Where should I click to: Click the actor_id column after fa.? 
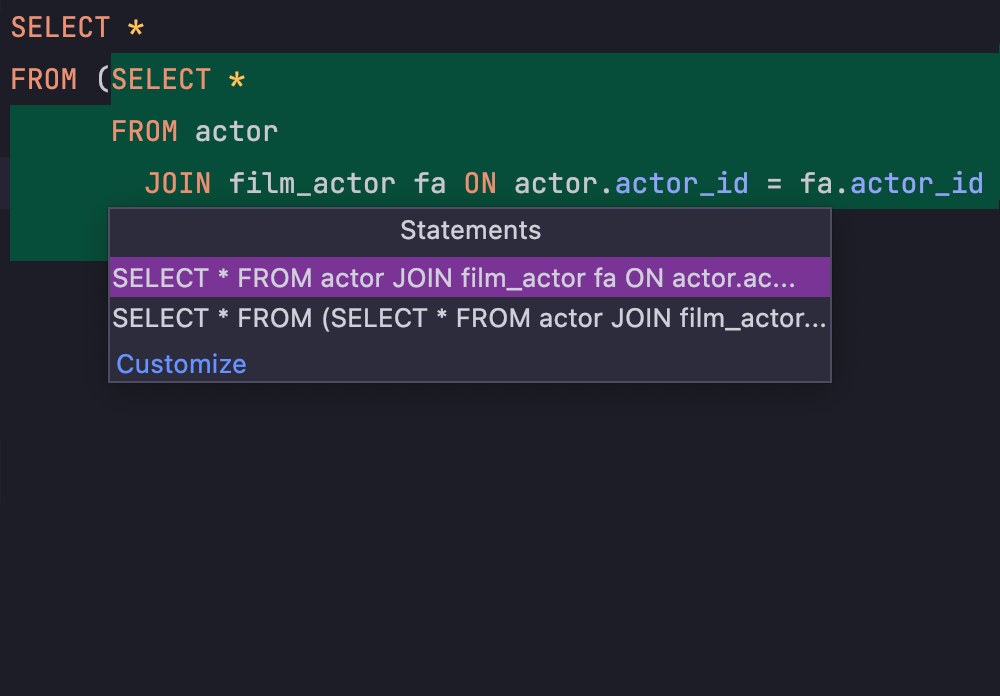point(917,183)
